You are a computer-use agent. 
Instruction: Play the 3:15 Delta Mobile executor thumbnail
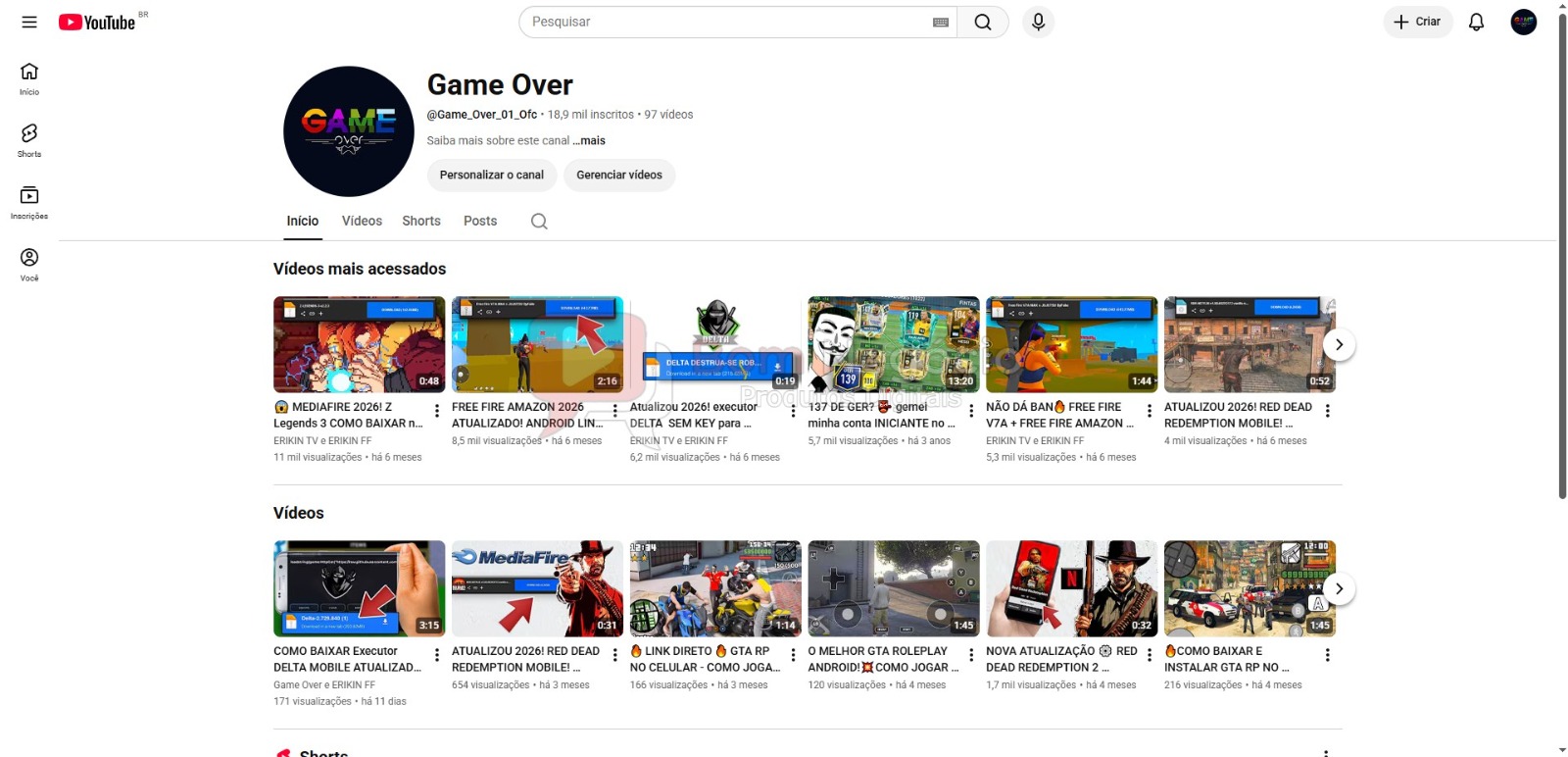tap(360, 588)
